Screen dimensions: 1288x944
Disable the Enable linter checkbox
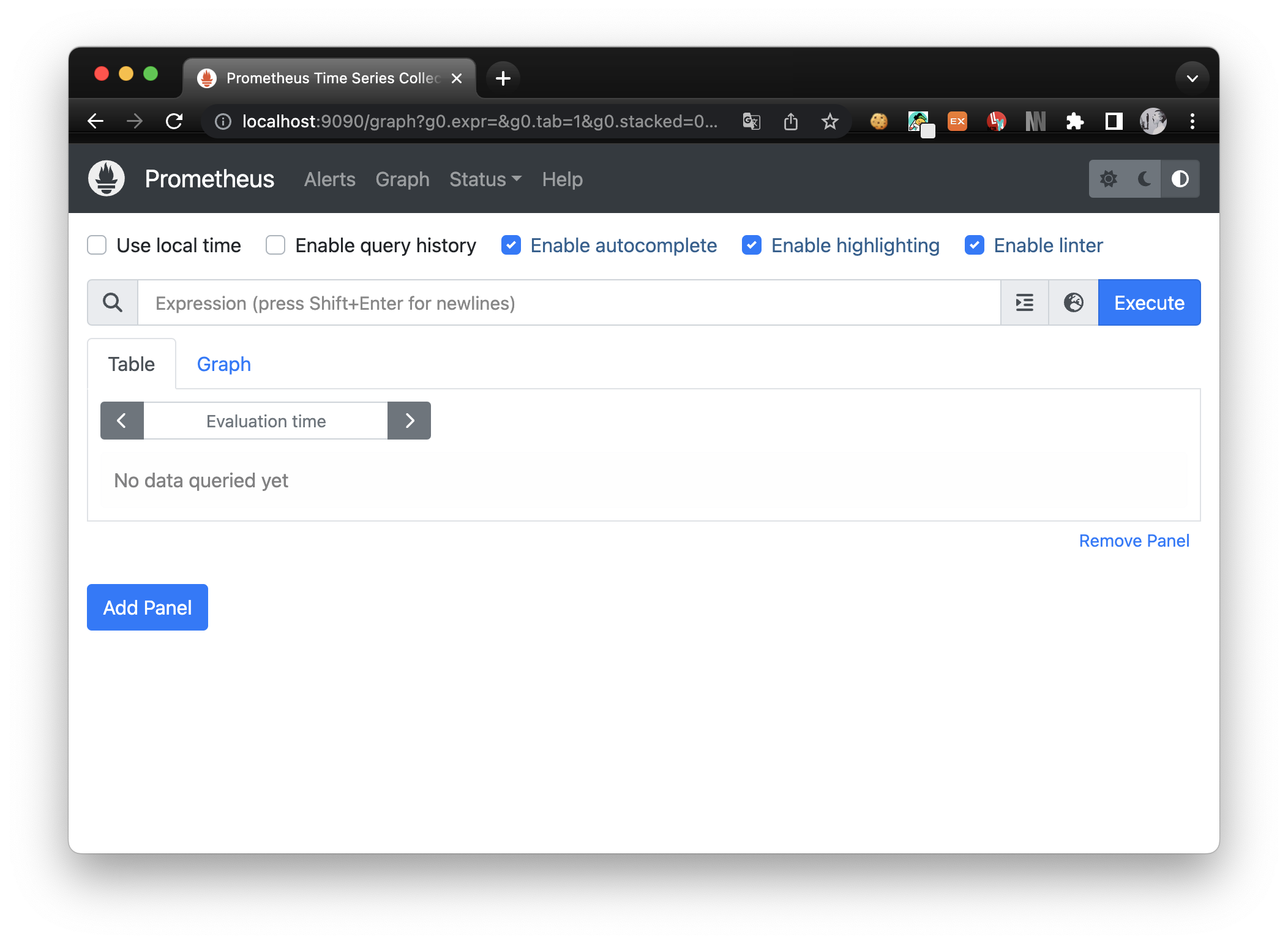(x=974, y=245)
